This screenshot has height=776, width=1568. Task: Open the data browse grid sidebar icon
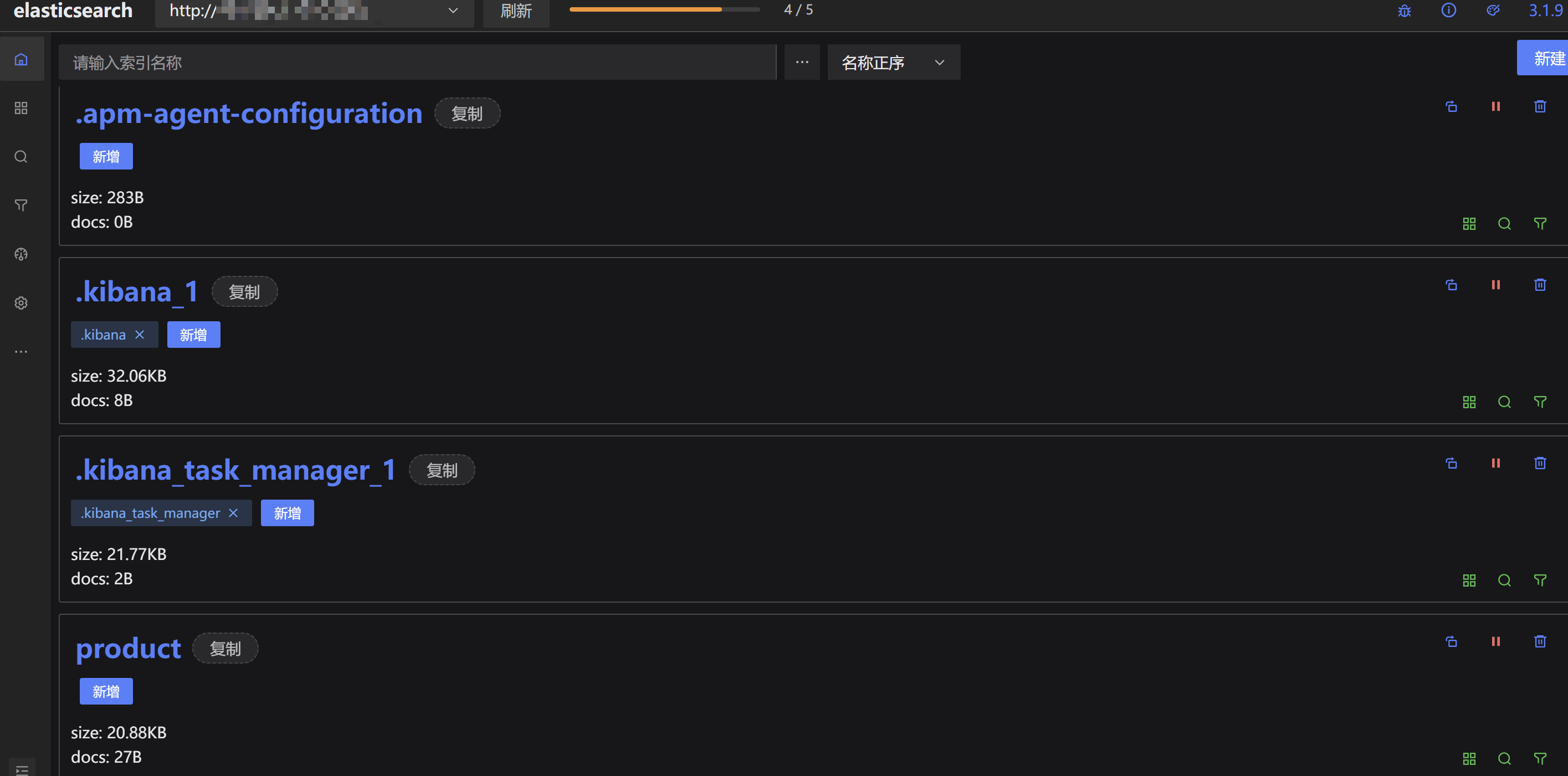click(x=21, y=107)
